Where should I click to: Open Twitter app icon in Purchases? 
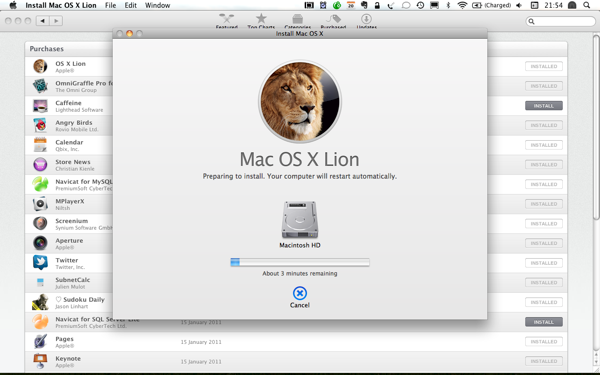pos(40,263)
